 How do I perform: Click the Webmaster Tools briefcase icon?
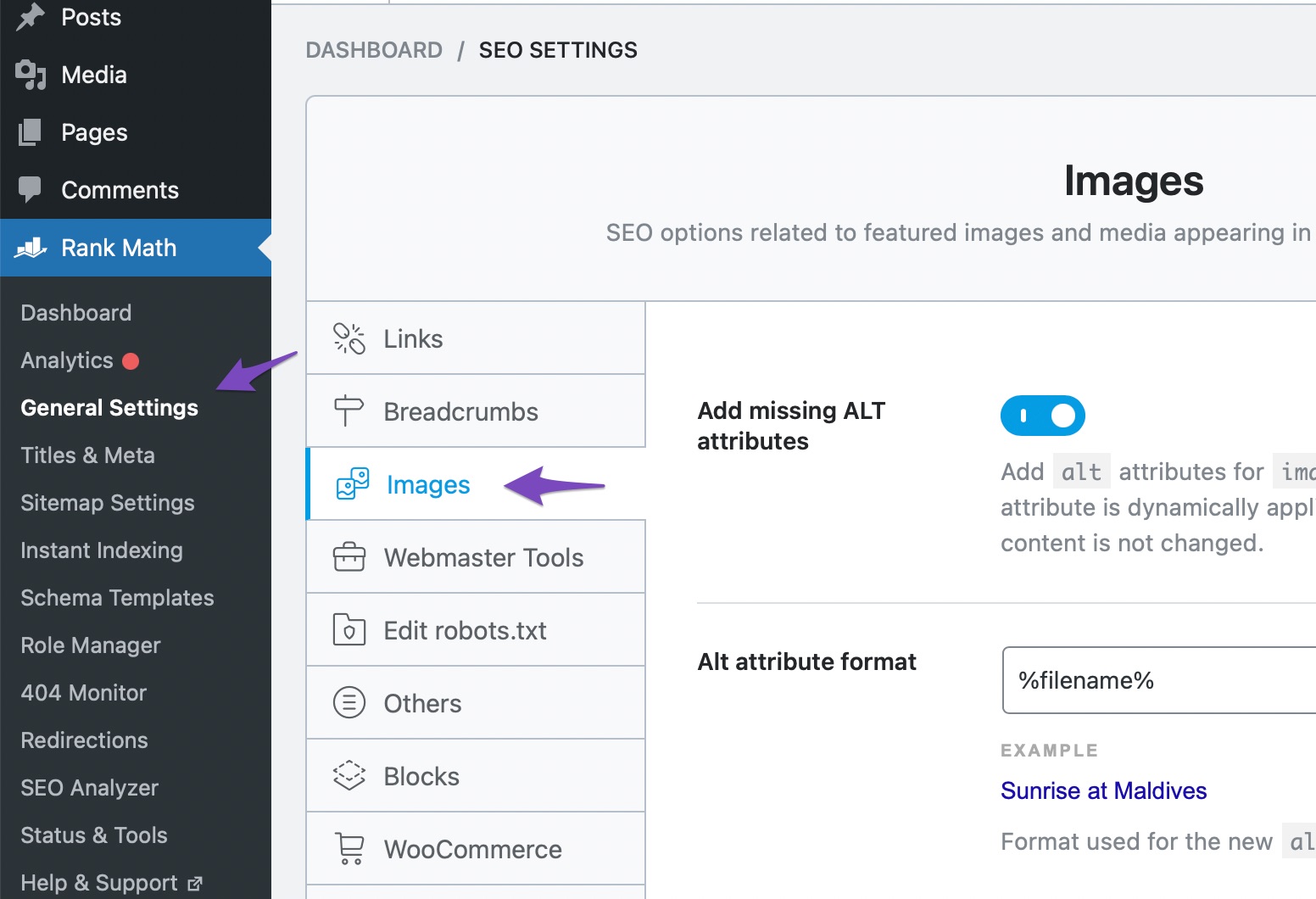349,557
